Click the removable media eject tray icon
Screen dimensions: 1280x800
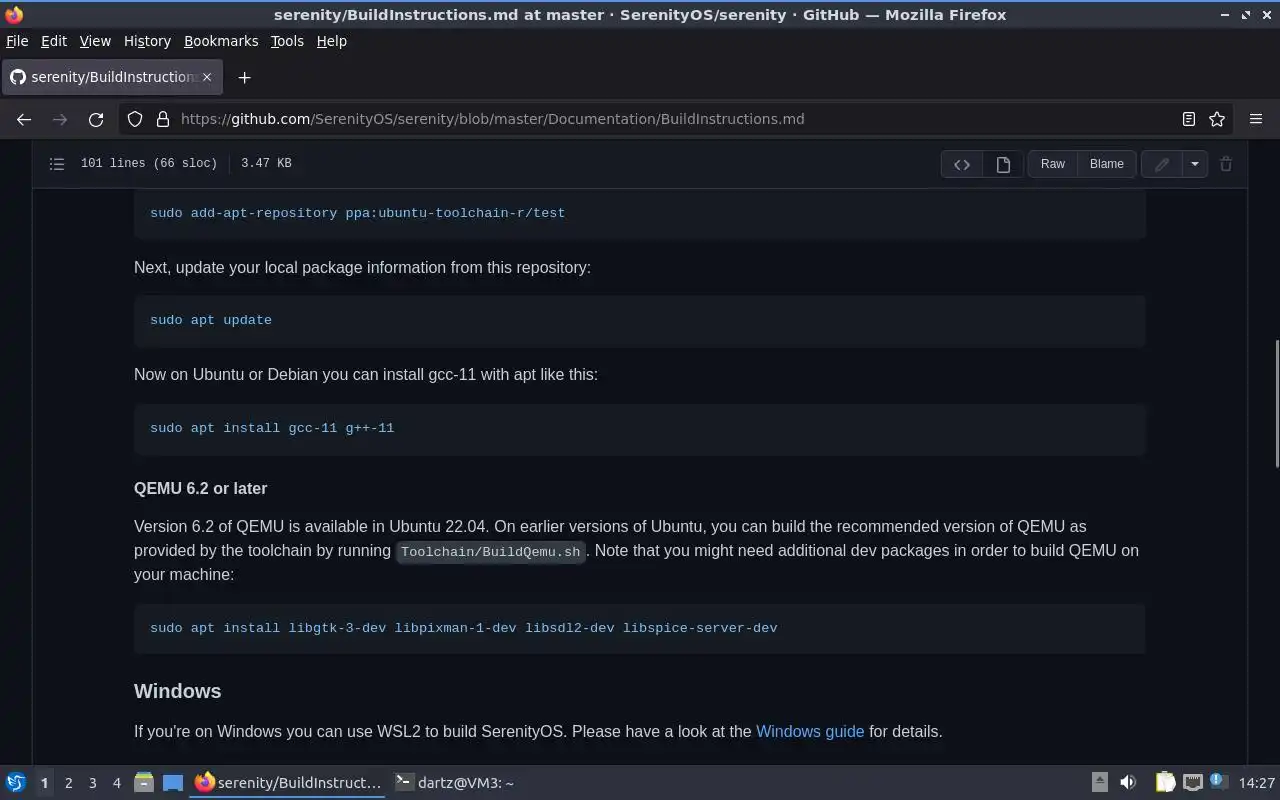click(1099, 782)
